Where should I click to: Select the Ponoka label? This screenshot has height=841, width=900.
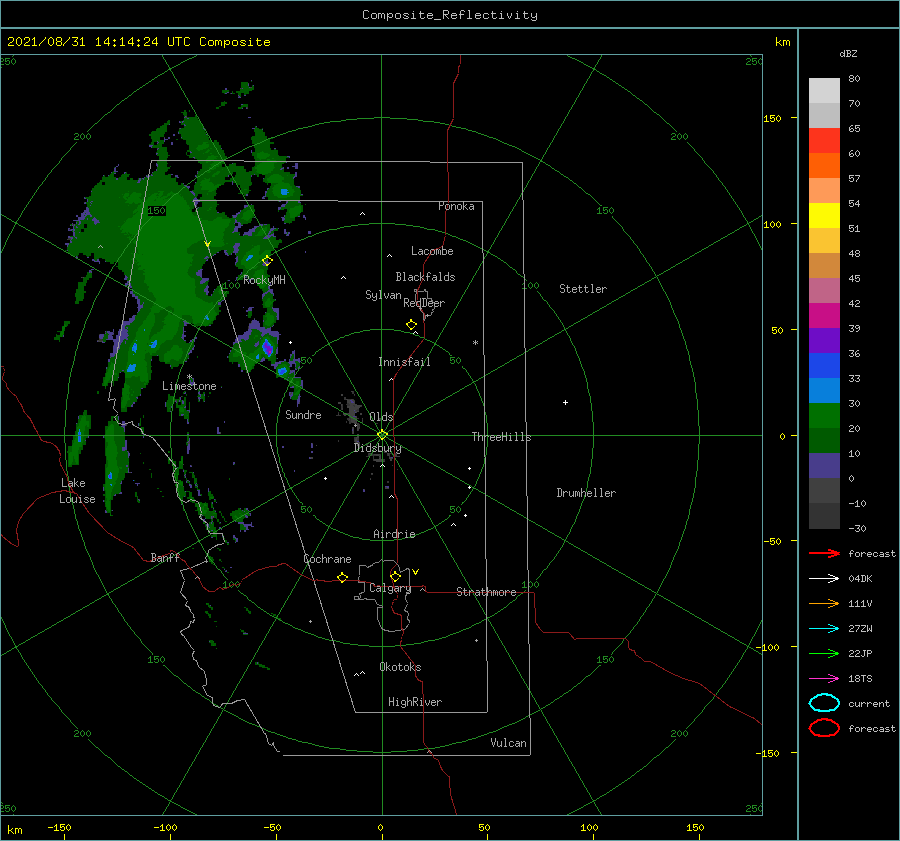pyautogui.click(x=456, y=206)
